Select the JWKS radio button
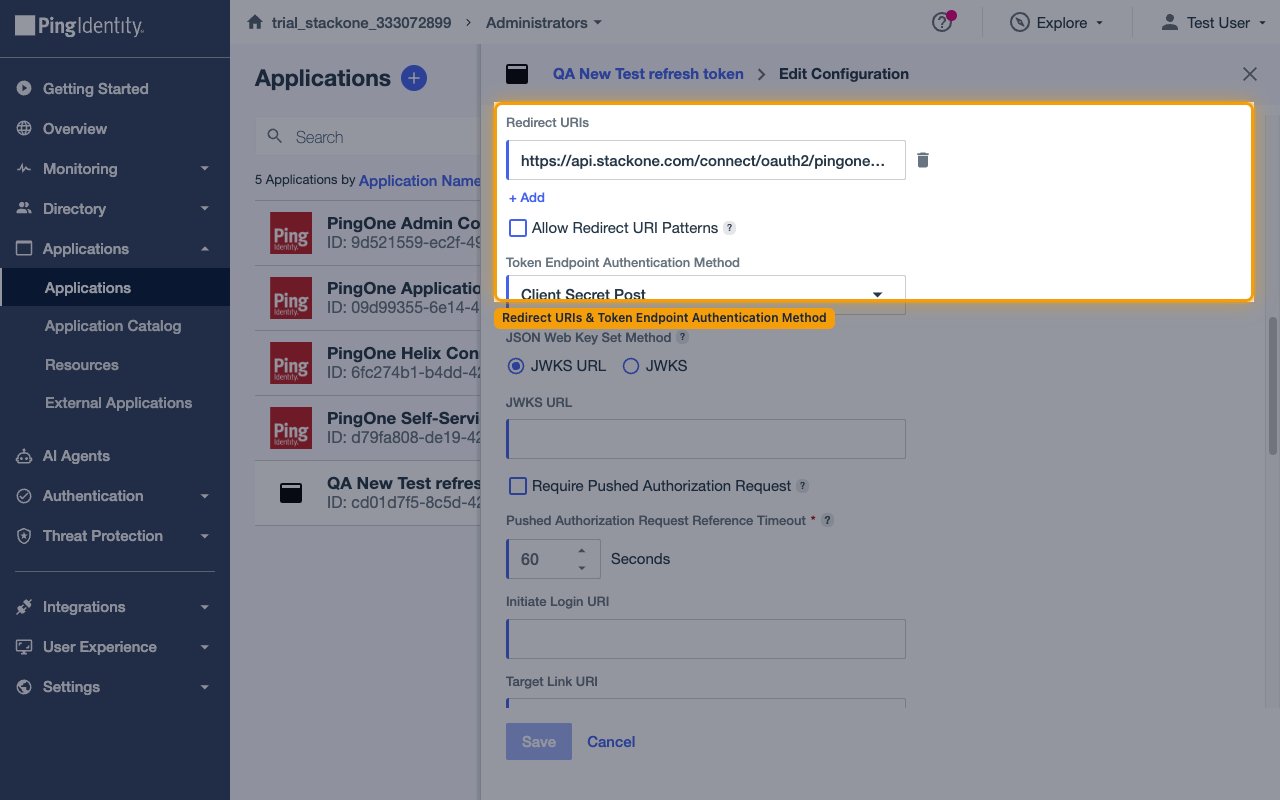The height and width of the screenshot is (800, 1280). tap(631, 366)
